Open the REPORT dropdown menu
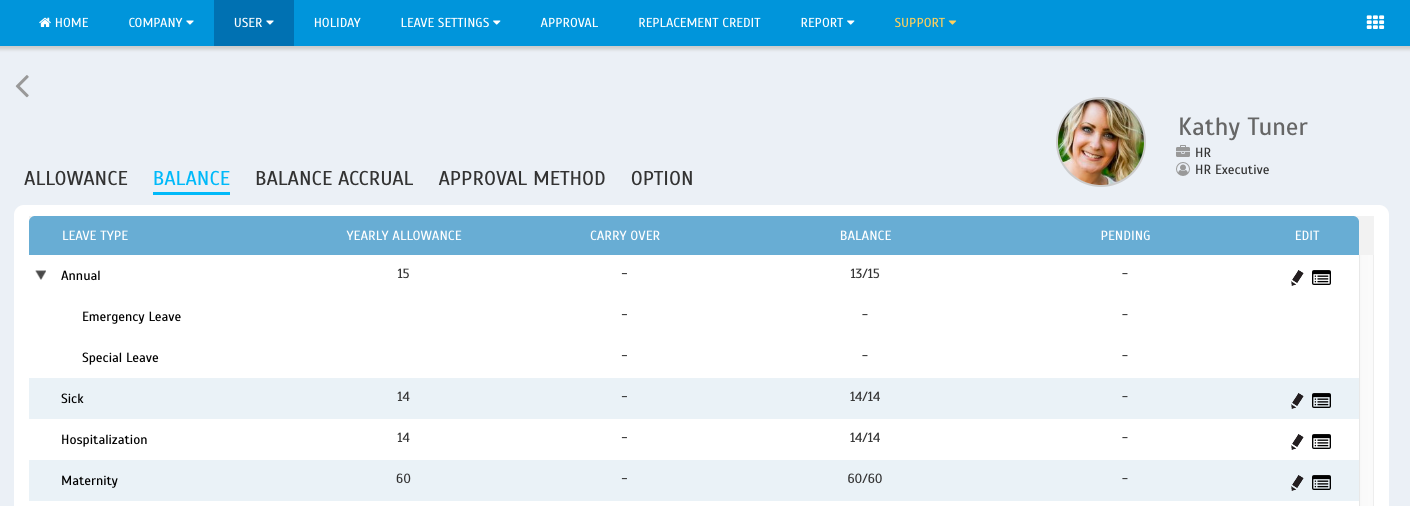Viewport: 1410px width, 506px height. (x=827, y=22)
